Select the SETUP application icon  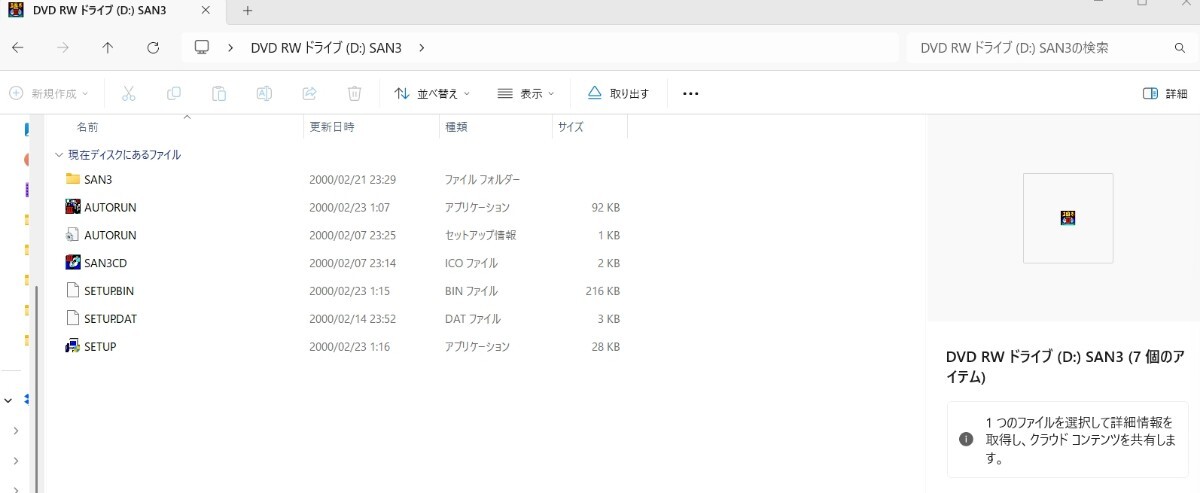click(x=72, y=346)
